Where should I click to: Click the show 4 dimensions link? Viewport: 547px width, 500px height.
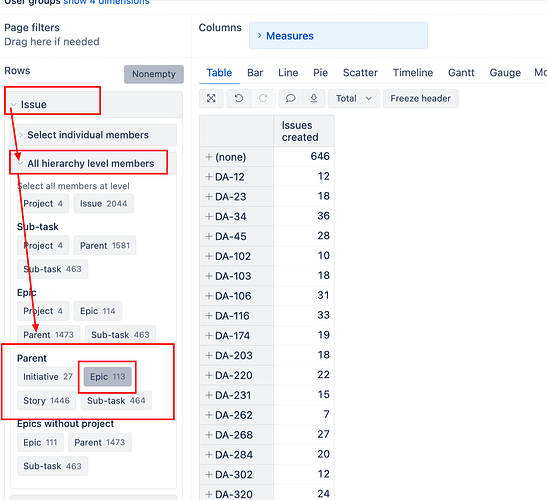[106, 2]
